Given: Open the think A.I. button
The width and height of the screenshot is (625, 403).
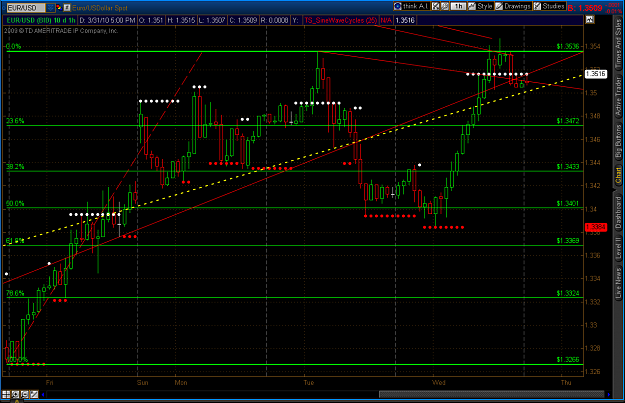Looking at the screenshot, I should (411, 6).
